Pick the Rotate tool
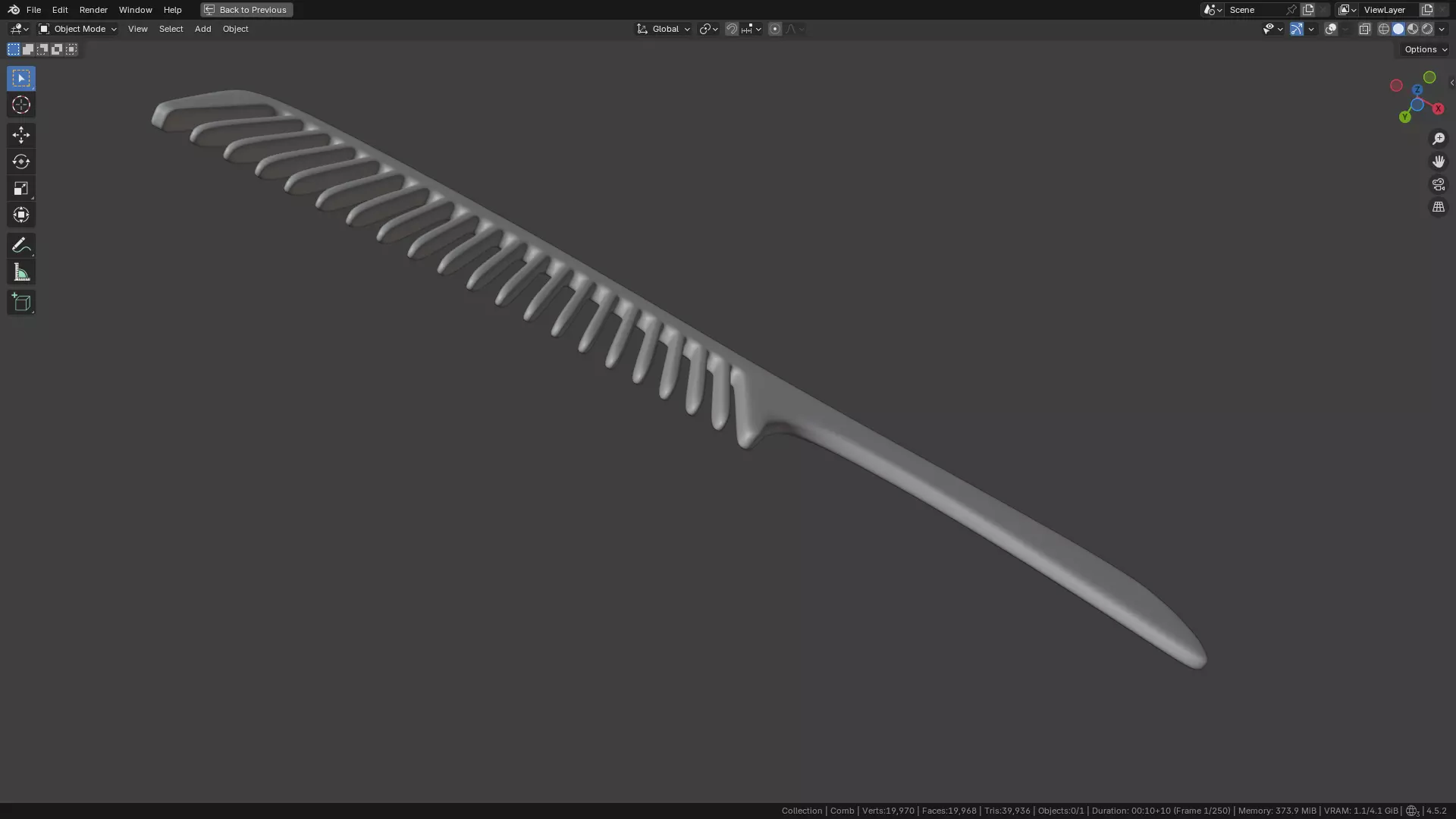This screenshot has height=819, width=1456. pos(21,162)
